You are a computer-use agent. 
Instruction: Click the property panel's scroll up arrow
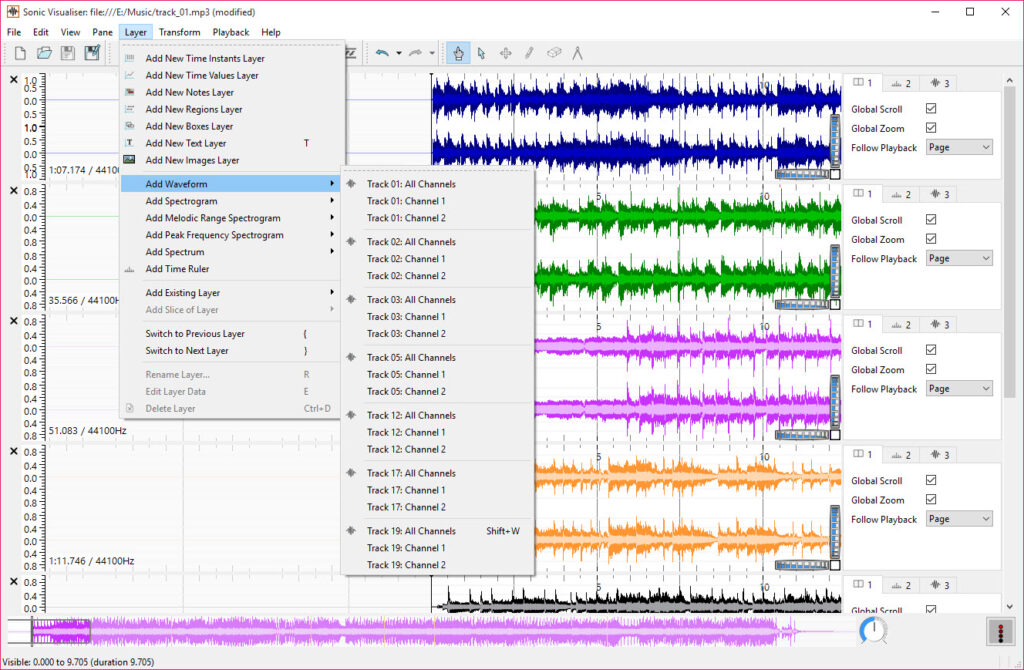pos(1010,79)
